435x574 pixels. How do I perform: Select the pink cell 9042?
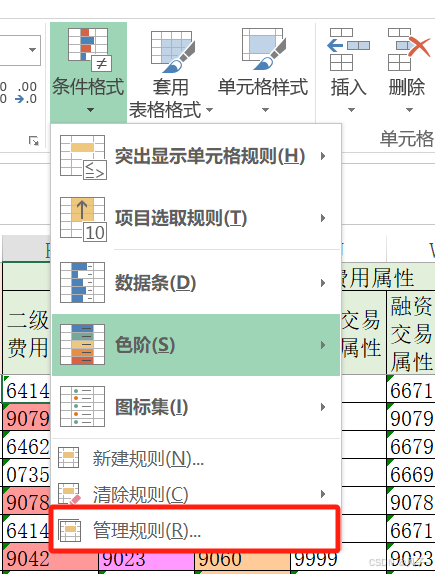click(50, 559)
